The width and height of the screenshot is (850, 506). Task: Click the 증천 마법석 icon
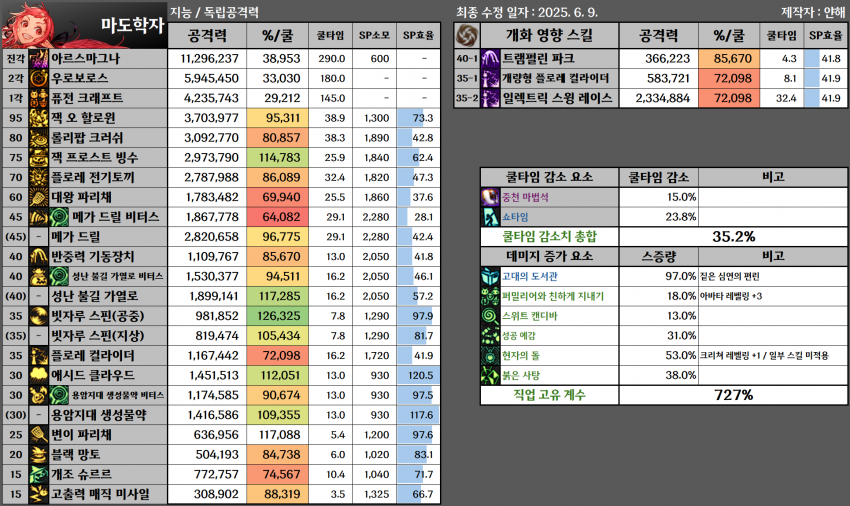click(x=492, y=197)
